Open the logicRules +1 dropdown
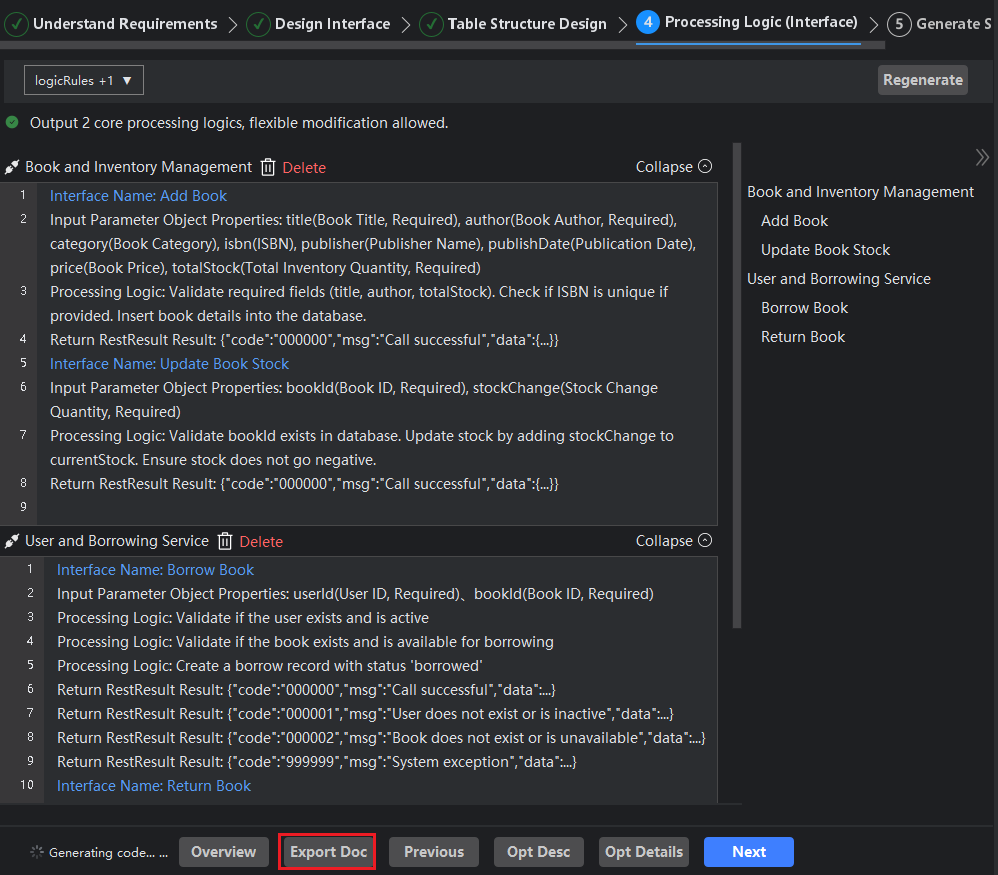The width and height of the screenshot is (998, 875). 84,80
